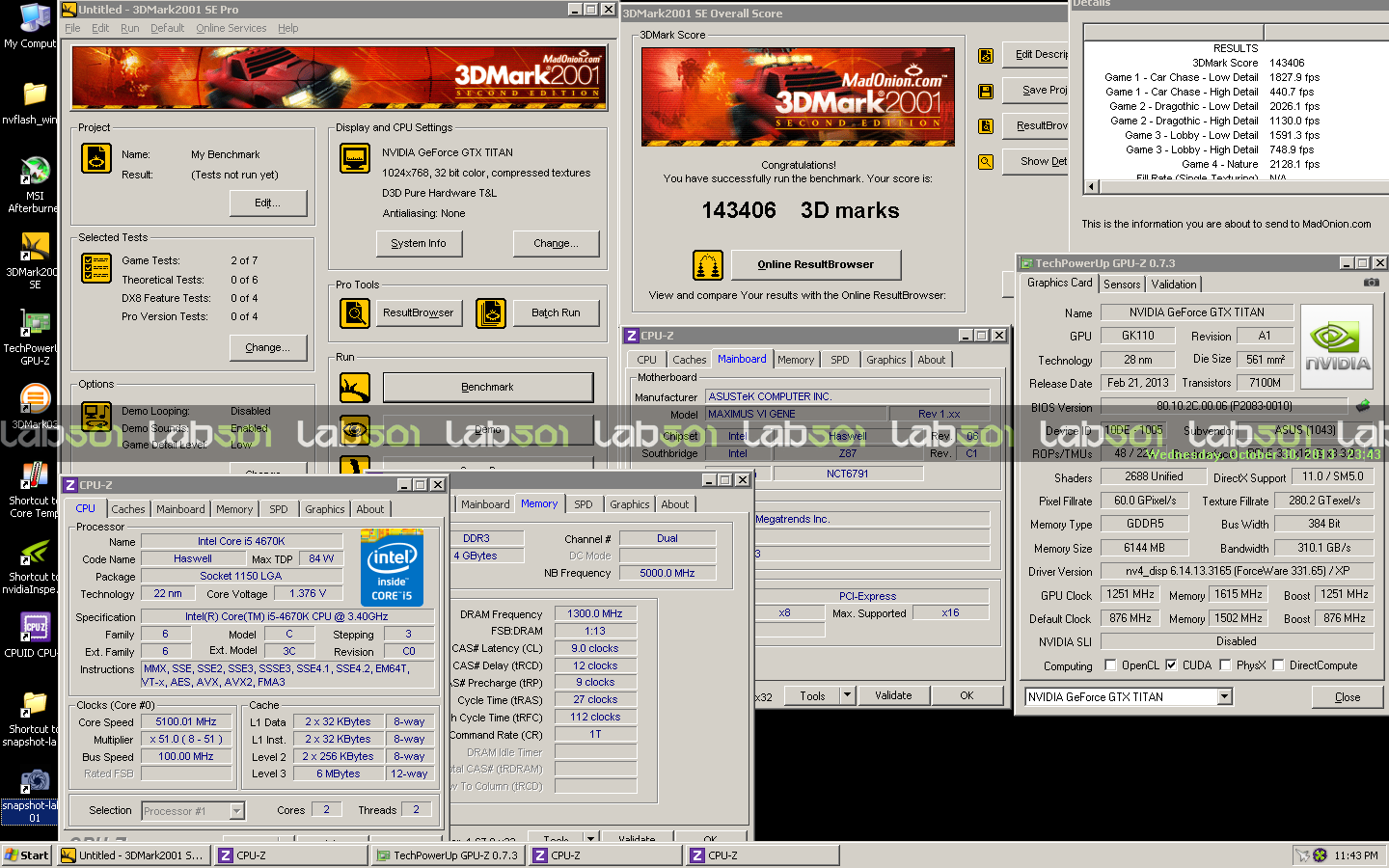Click the GPU Name field NVIDIA GeForce GTX TITAN
Image resolution: width=1389 pixels, height=868 pixels.
[x=1196, y=312]
